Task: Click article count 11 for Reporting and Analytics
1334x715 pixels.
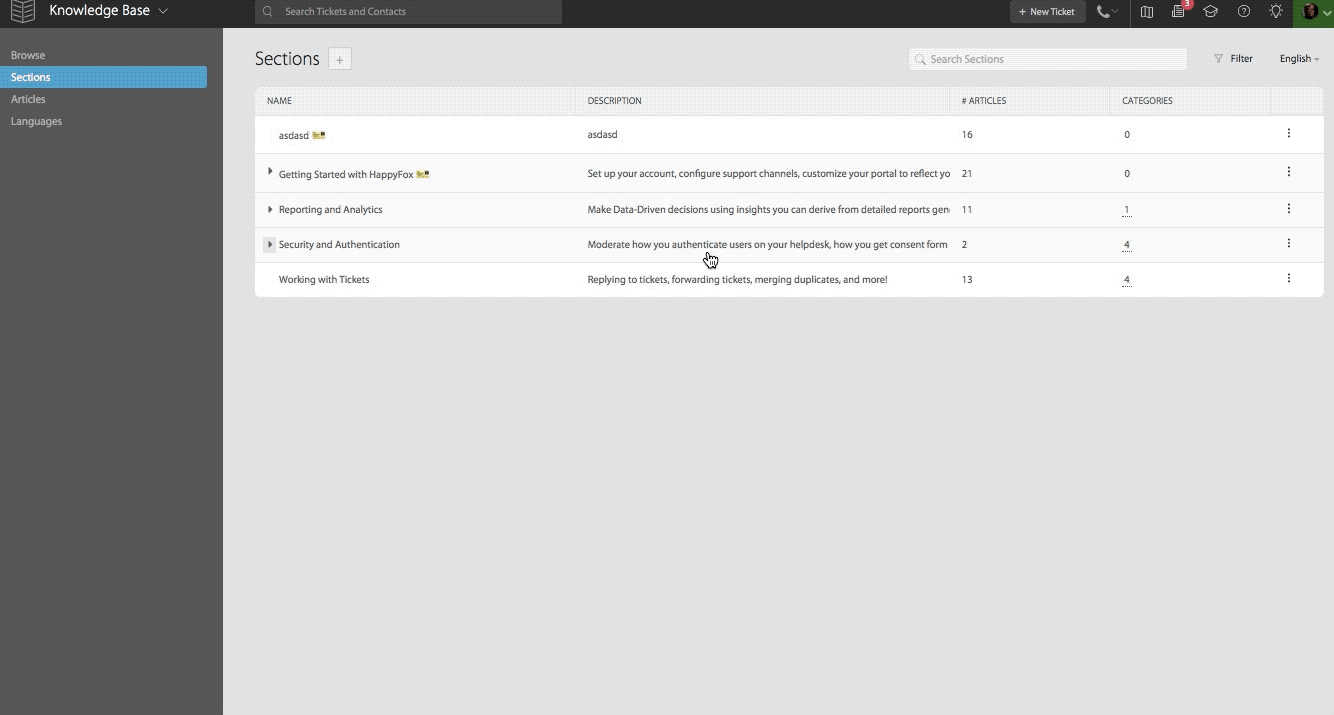Action: pyautogui.click(x=967, y=210)
